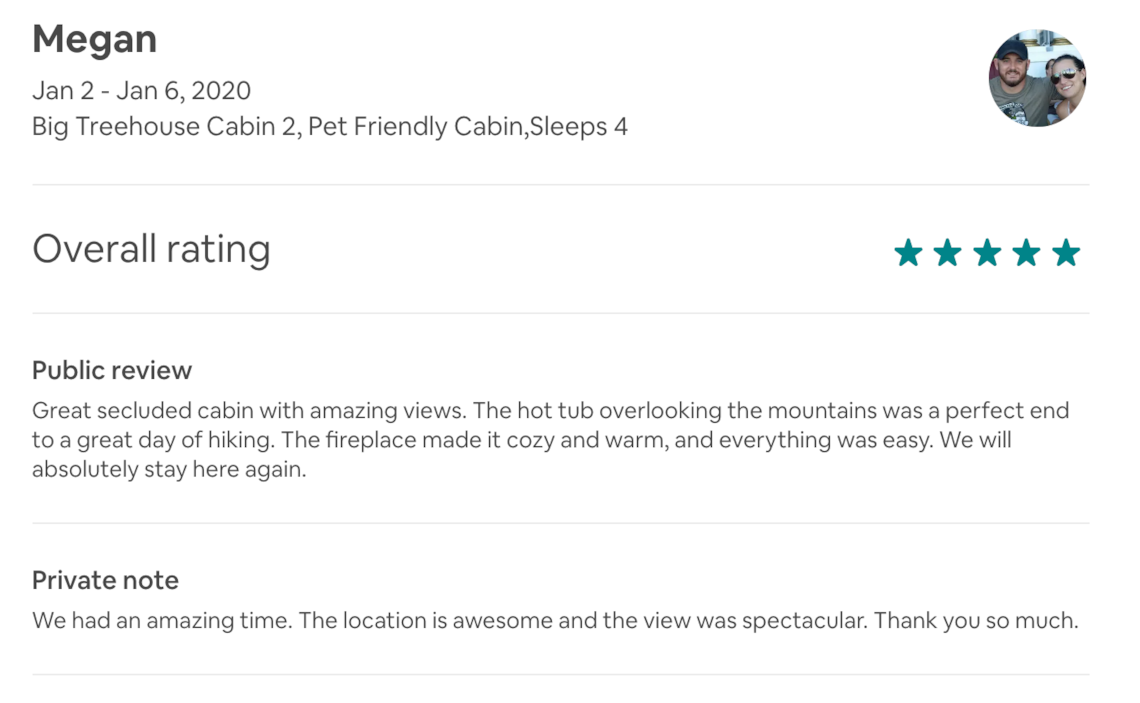Select the fifth rating star
The image size is (1140, 703).
[x=1066, y=253]
